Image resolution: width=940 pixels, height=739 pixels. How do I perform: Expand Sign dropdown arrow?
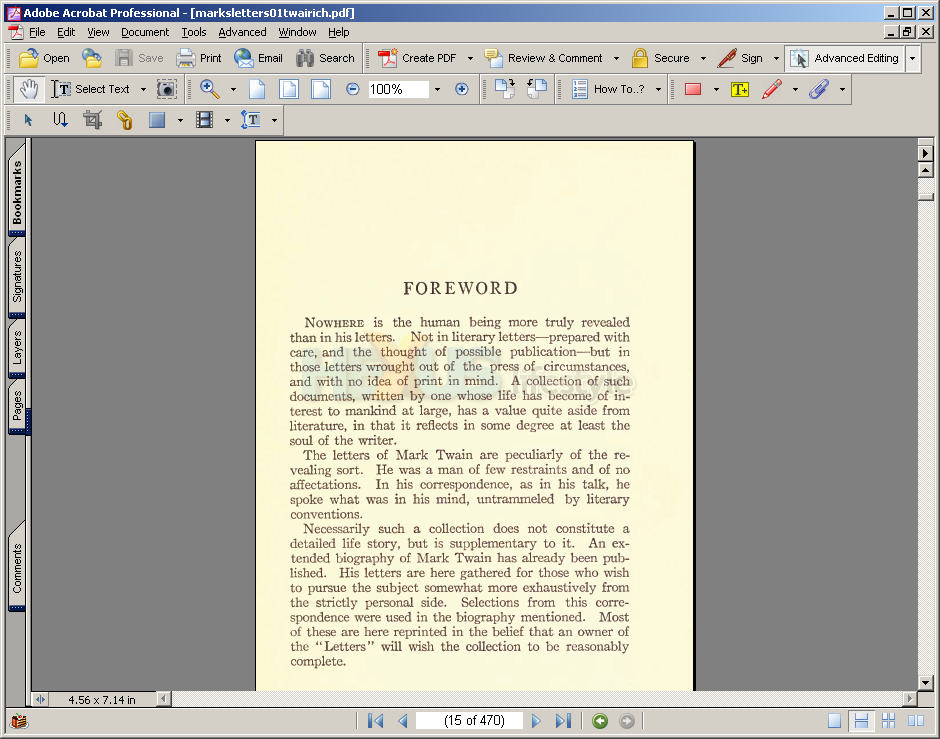click(776, 58)
